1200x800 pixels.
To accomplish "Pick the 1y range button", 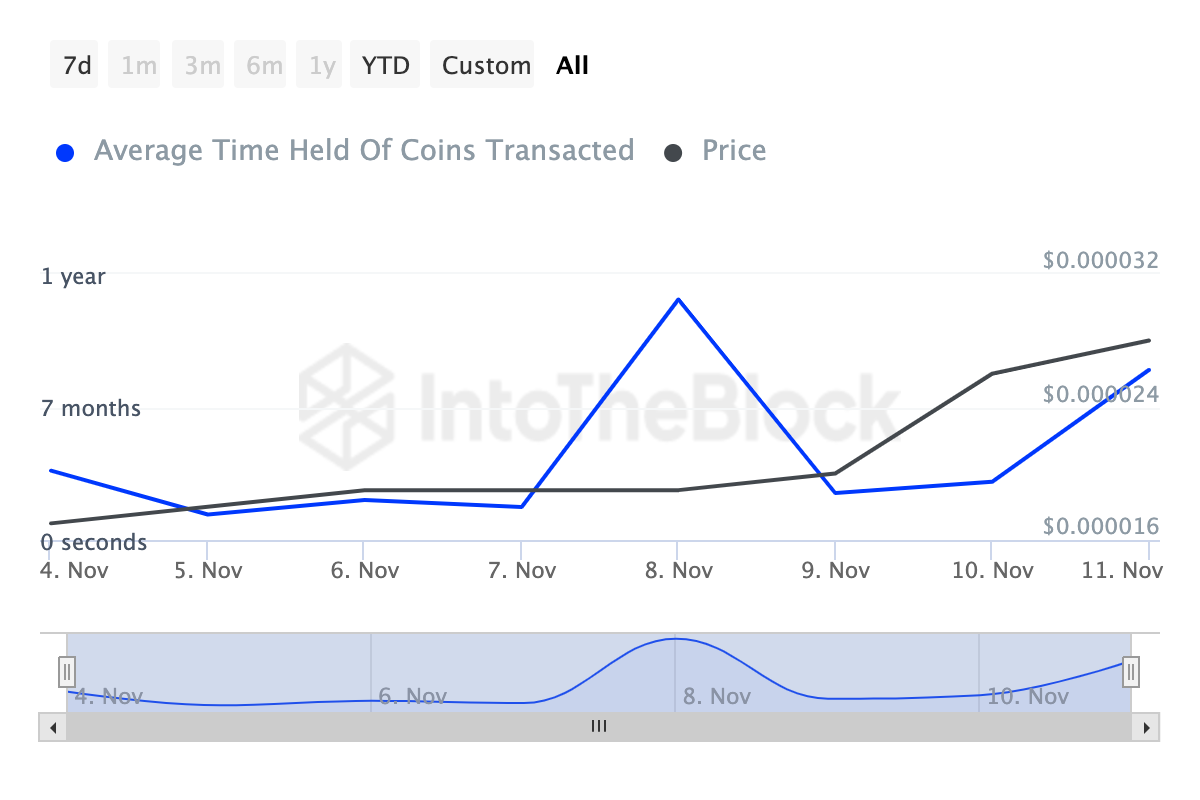I will point(322,66).
